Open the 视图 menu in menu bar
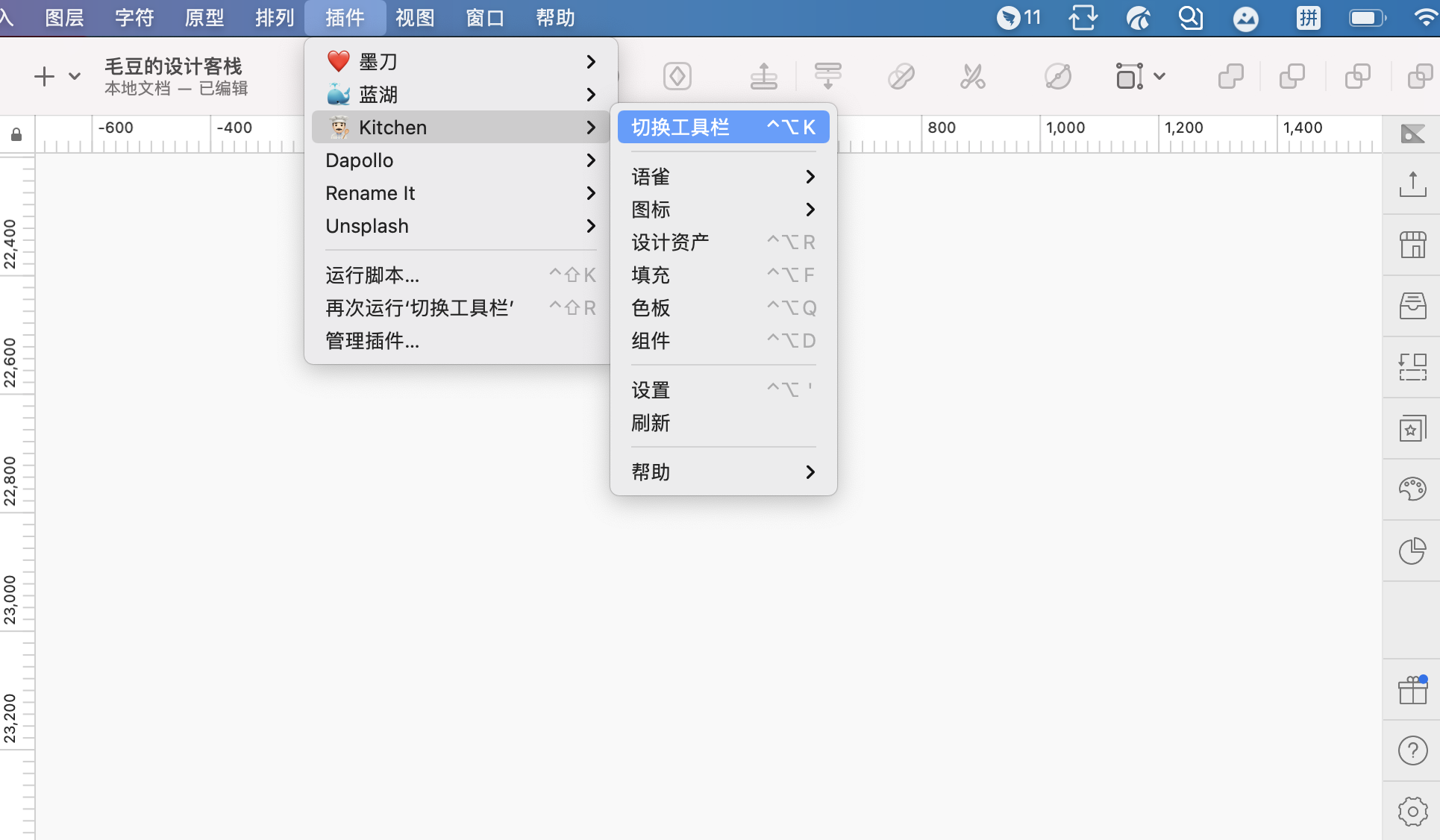The height and width of the screenshot is (840, 1440). pyautogui.click(x=415, y=18)
